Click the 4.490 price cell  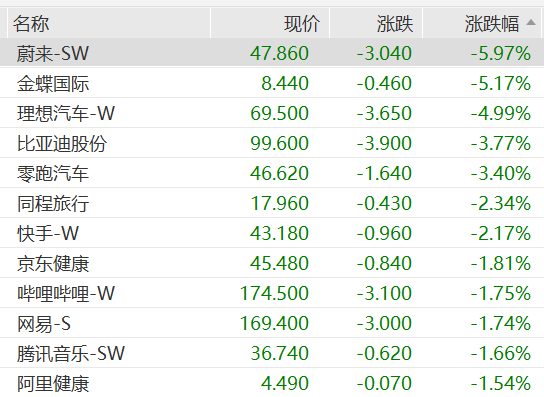(285, 383)
